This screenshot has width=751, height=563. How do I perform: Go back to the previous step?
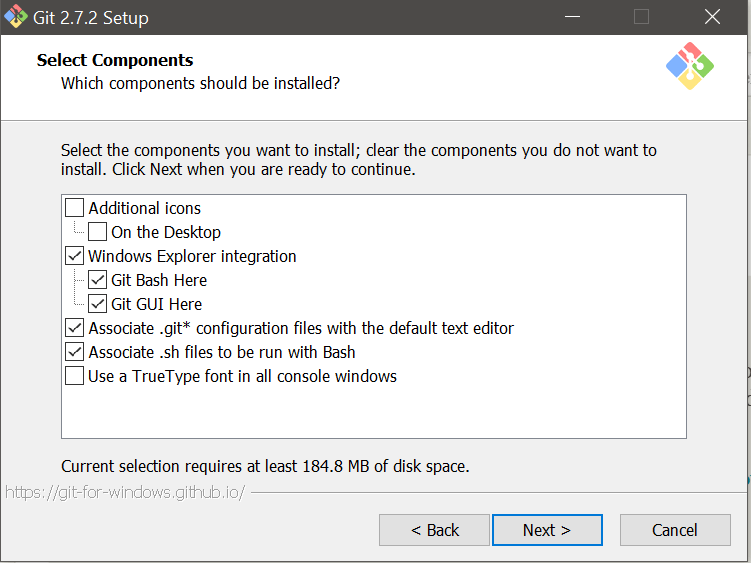(434, 530)
